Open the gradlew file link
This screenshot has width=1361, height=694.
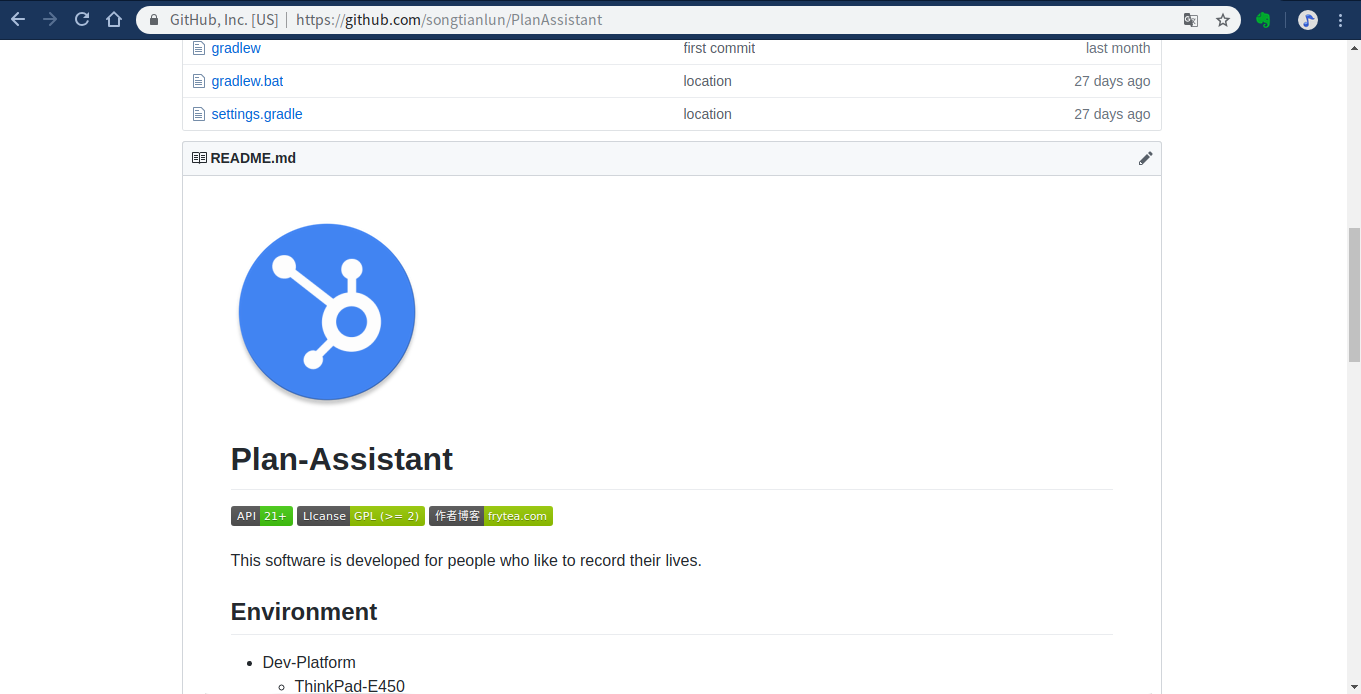(236, 48)
